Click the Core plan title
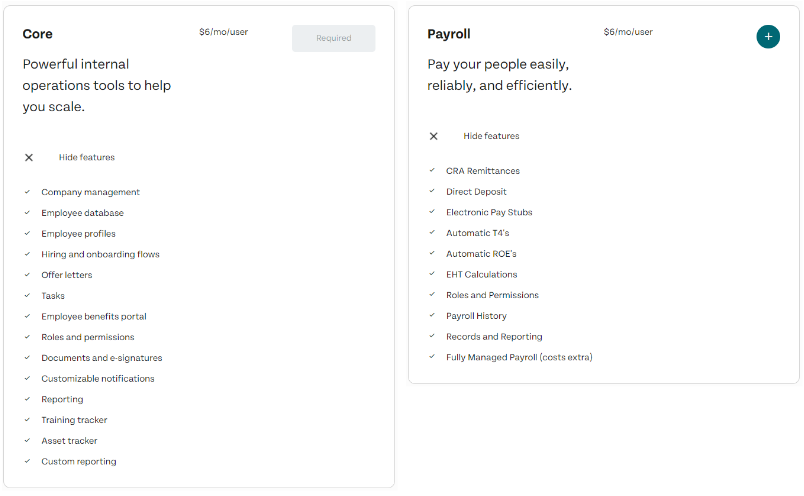The height and width of the screenshot is (496, 804). point(38,35)
